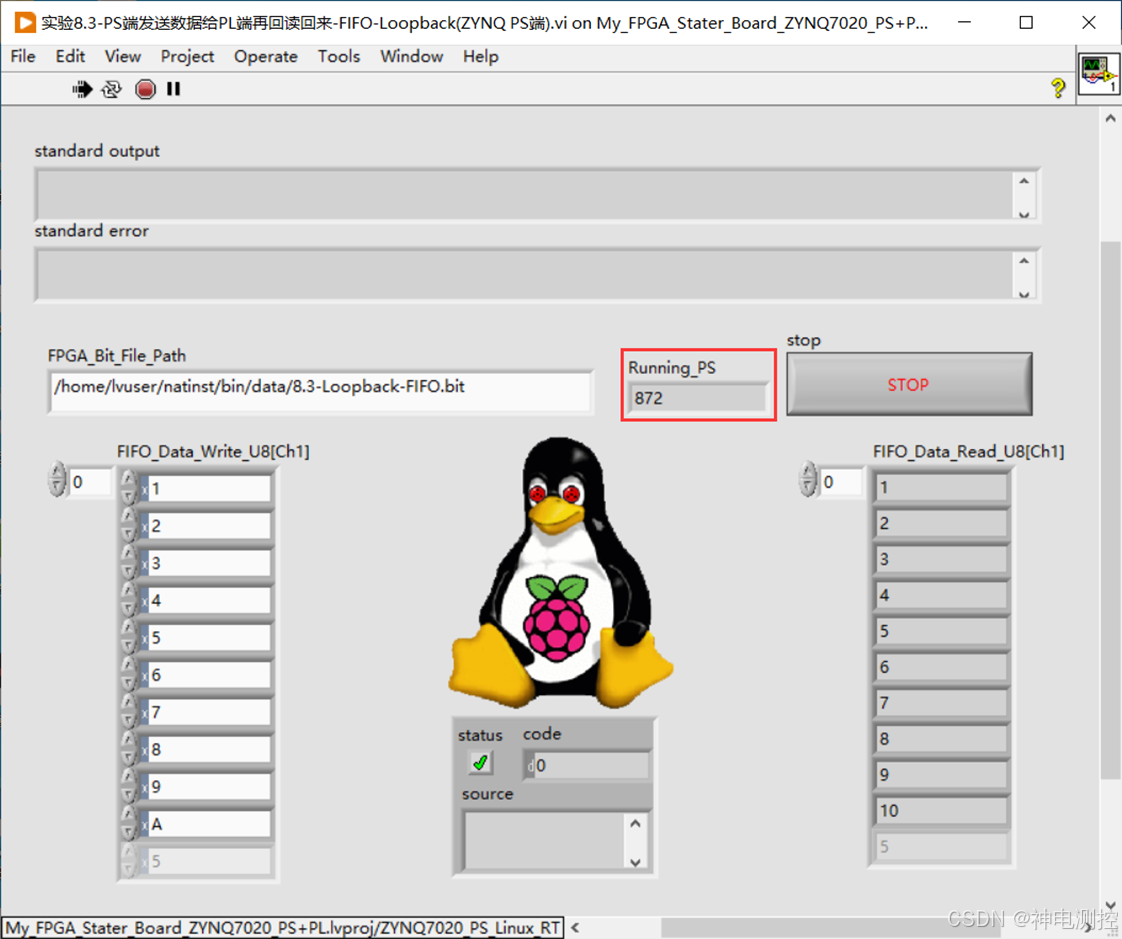Image resolution: width=1122 pixels, height=939 pixels.
Task: Click the FIFO_Data_Write index value field
Action: pyautogui.click(x=90, y=482)
